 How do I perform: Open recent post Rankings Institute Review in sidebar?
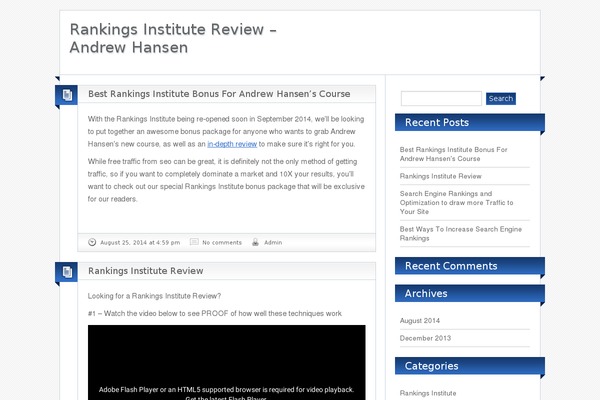(440, 176)
